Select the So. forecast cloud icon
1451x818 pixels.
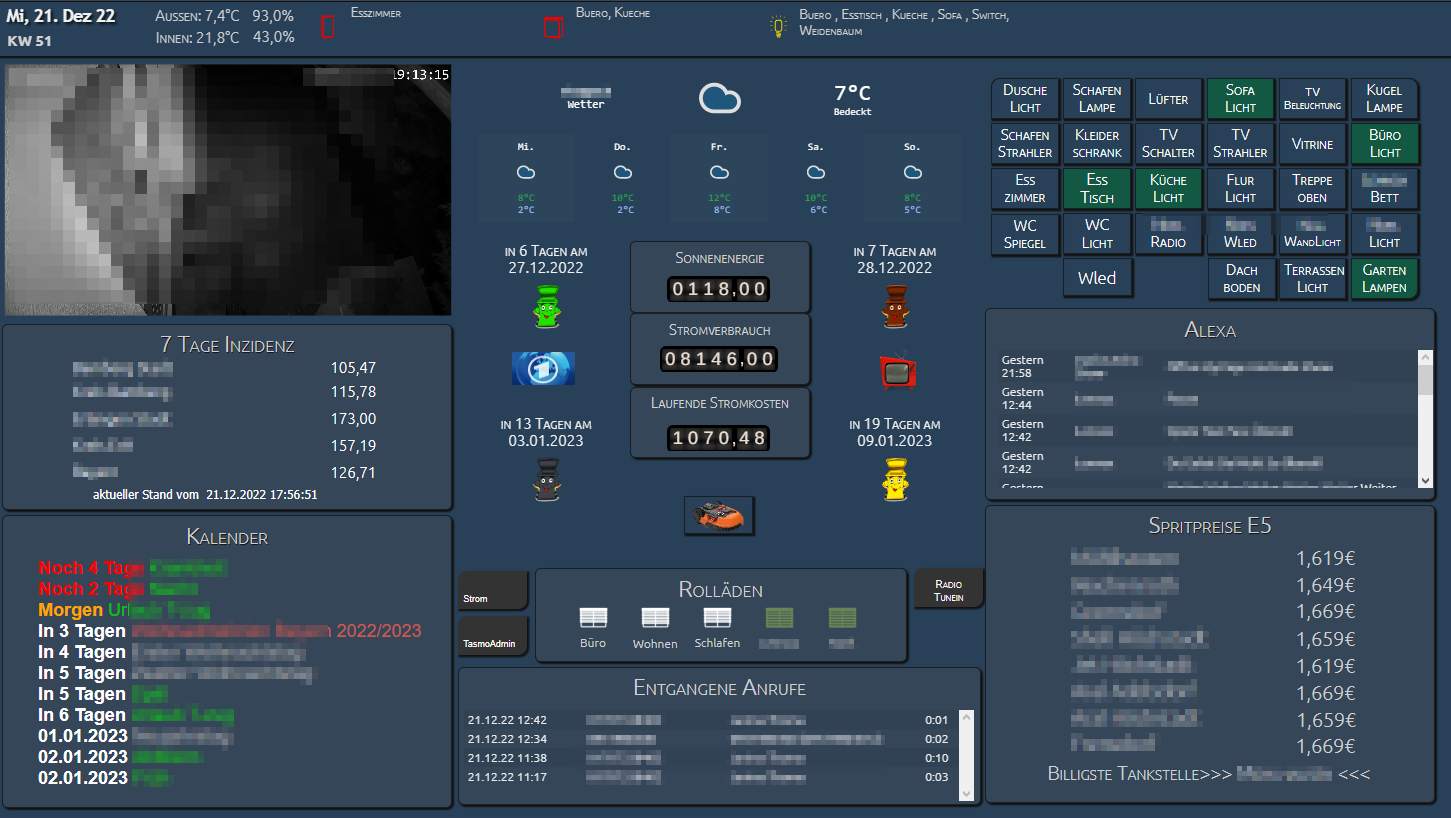pos(912,173)
